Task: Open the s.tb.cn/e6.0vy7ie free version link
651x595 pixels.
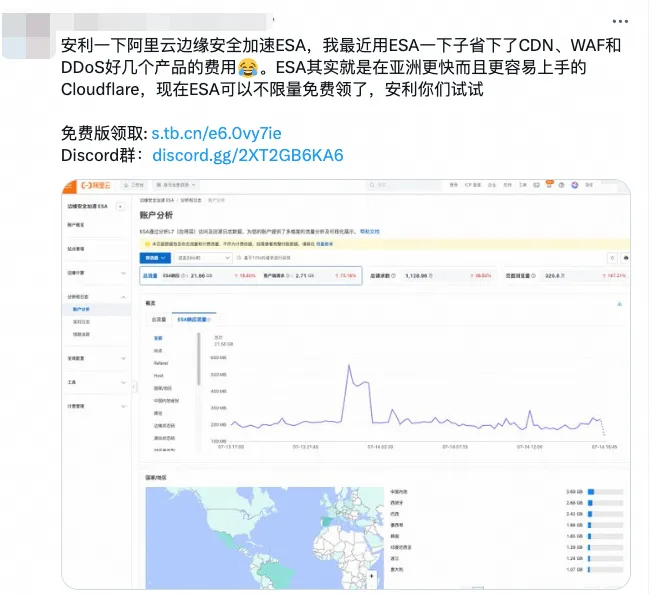Action: [x=216, y=133]
